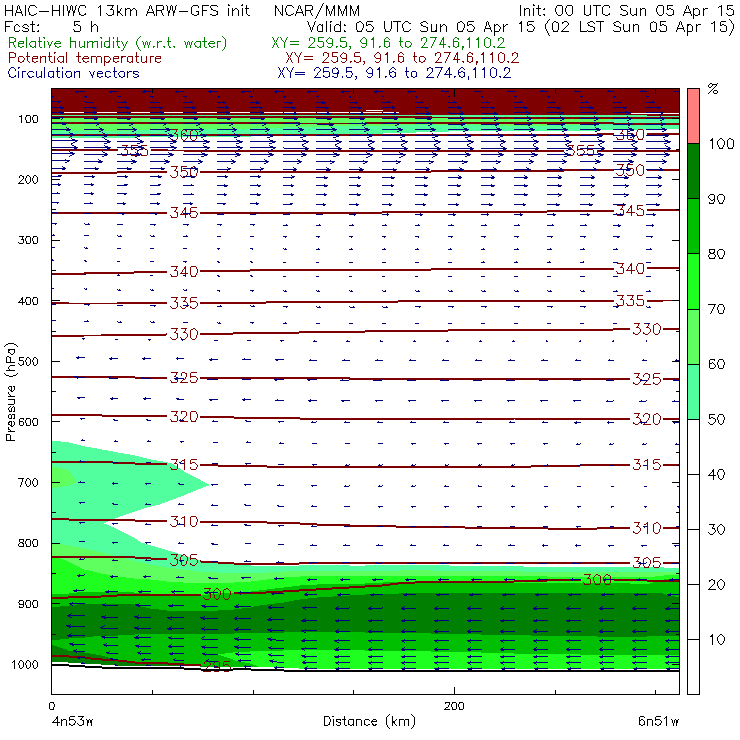Pick the aqua 50–60% colorbar segment

693,392
